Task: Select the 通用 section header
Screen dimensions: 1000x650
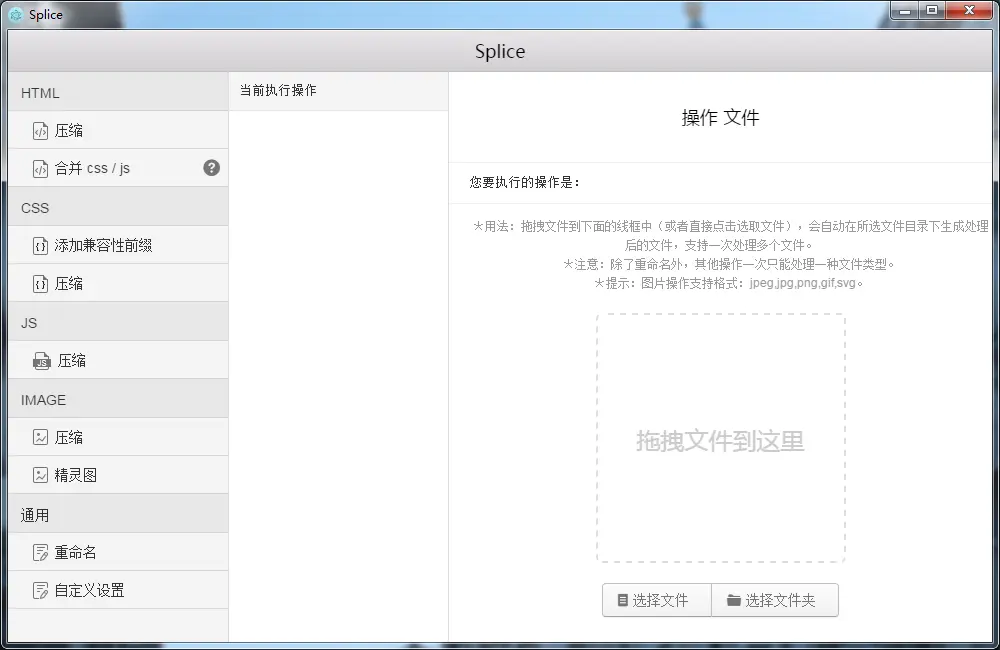Action: pos(35,514)
